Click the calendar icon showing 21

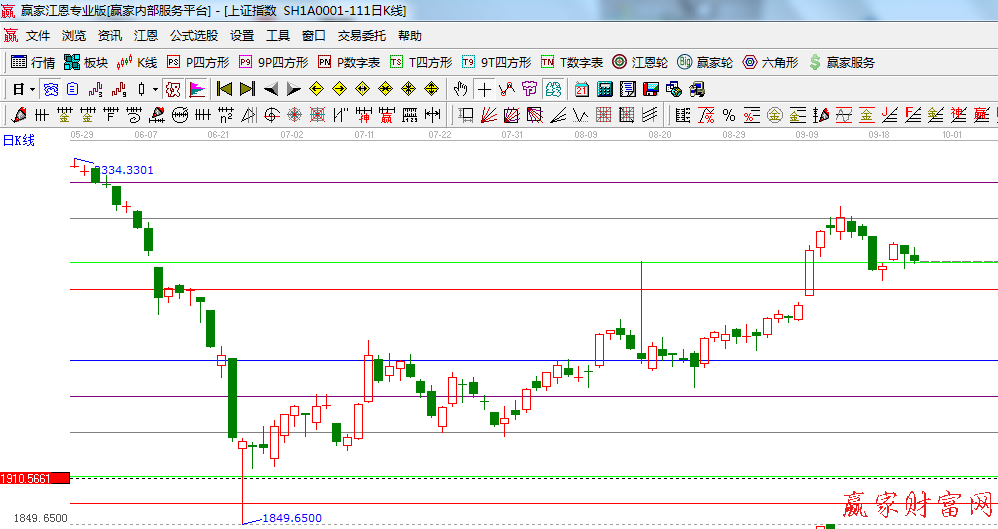(x=581, y=89)
